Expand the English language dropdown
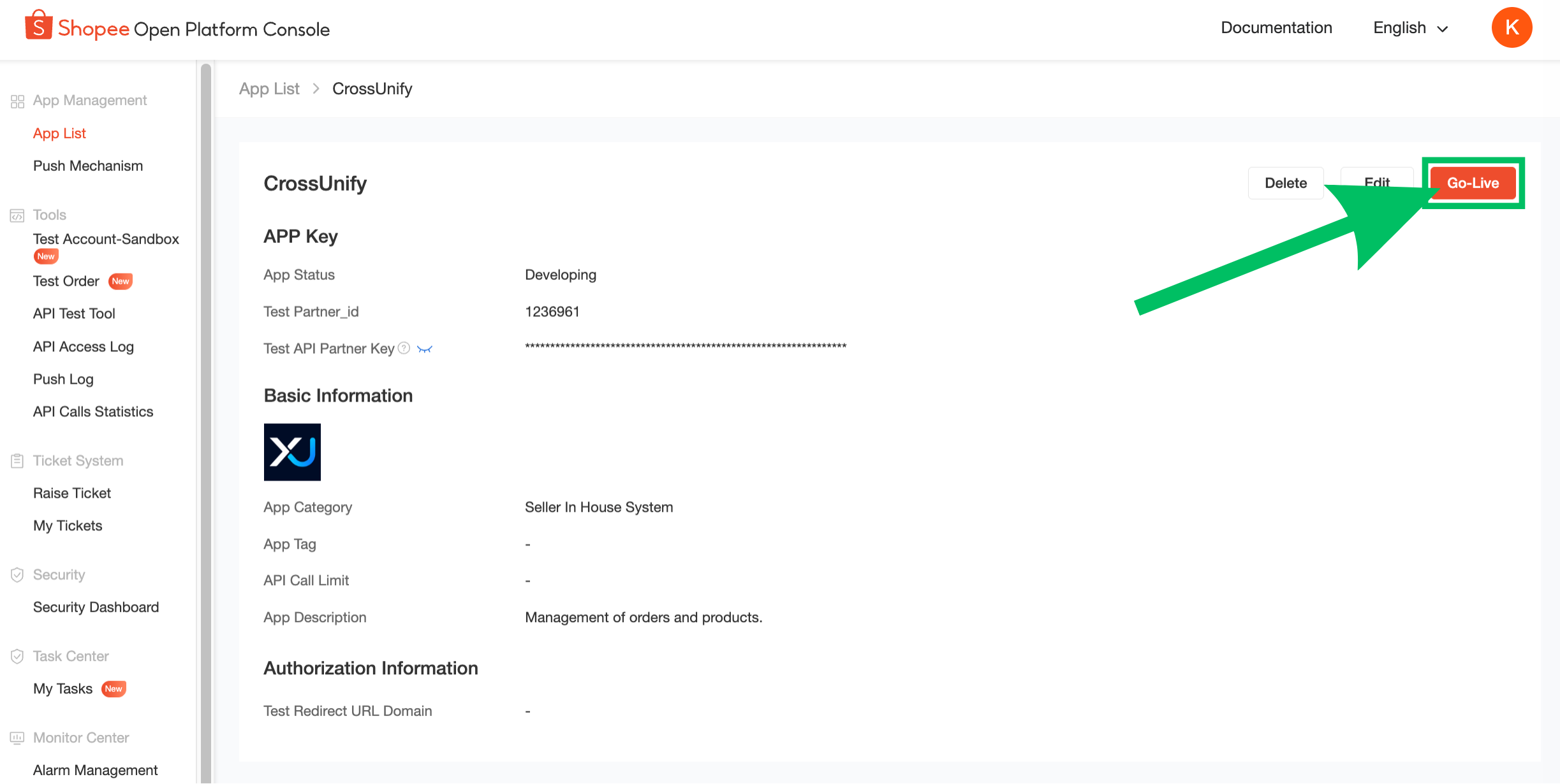1560x784 pixels. point(1411,28)
